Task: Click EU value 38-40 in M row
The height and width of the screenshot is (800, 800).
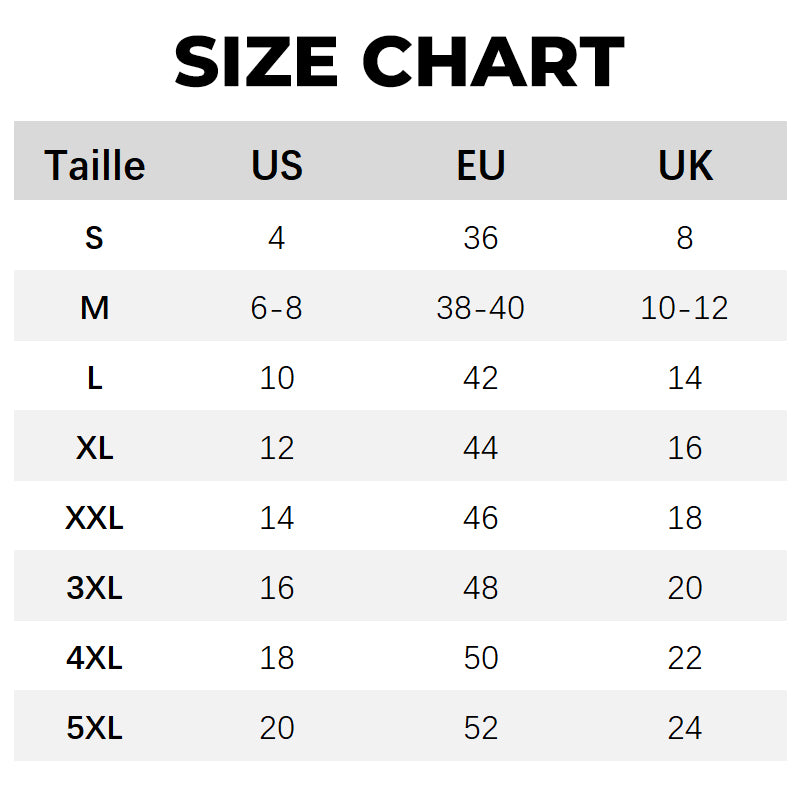Action: tap(481, 308)
